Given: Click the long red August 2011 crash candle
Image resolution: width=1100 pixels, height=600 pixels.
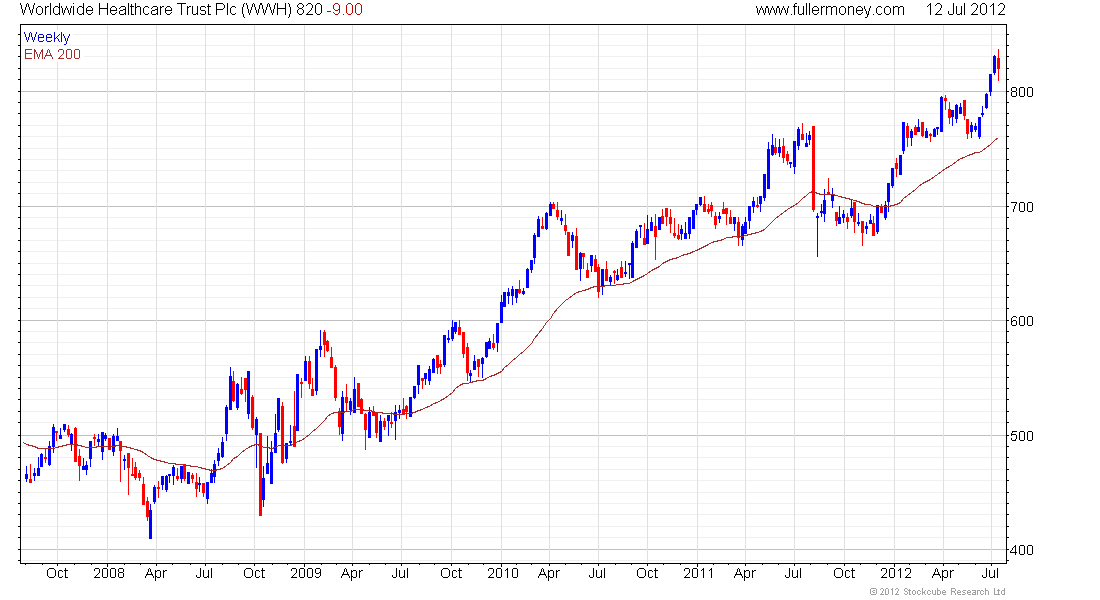Looking at the screenshot, I should click(813, 168).
